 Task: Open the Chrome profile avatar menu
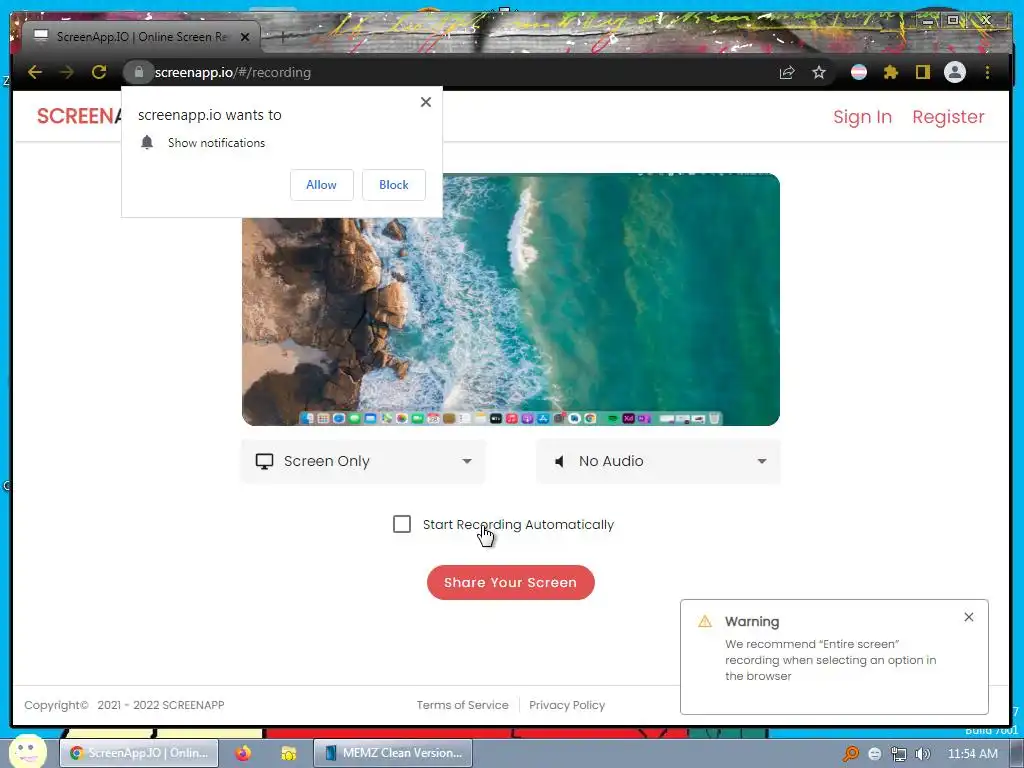955,72
